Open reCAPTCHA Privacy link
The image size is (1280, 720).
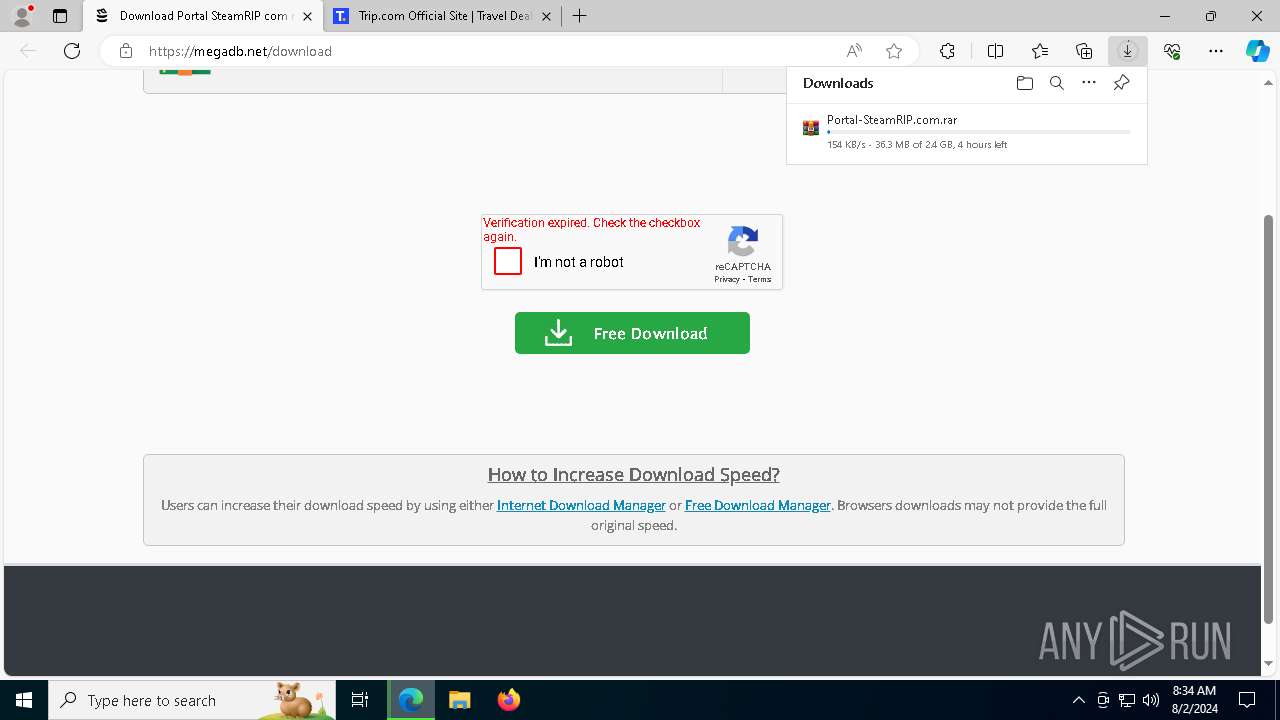click(727, 279)
